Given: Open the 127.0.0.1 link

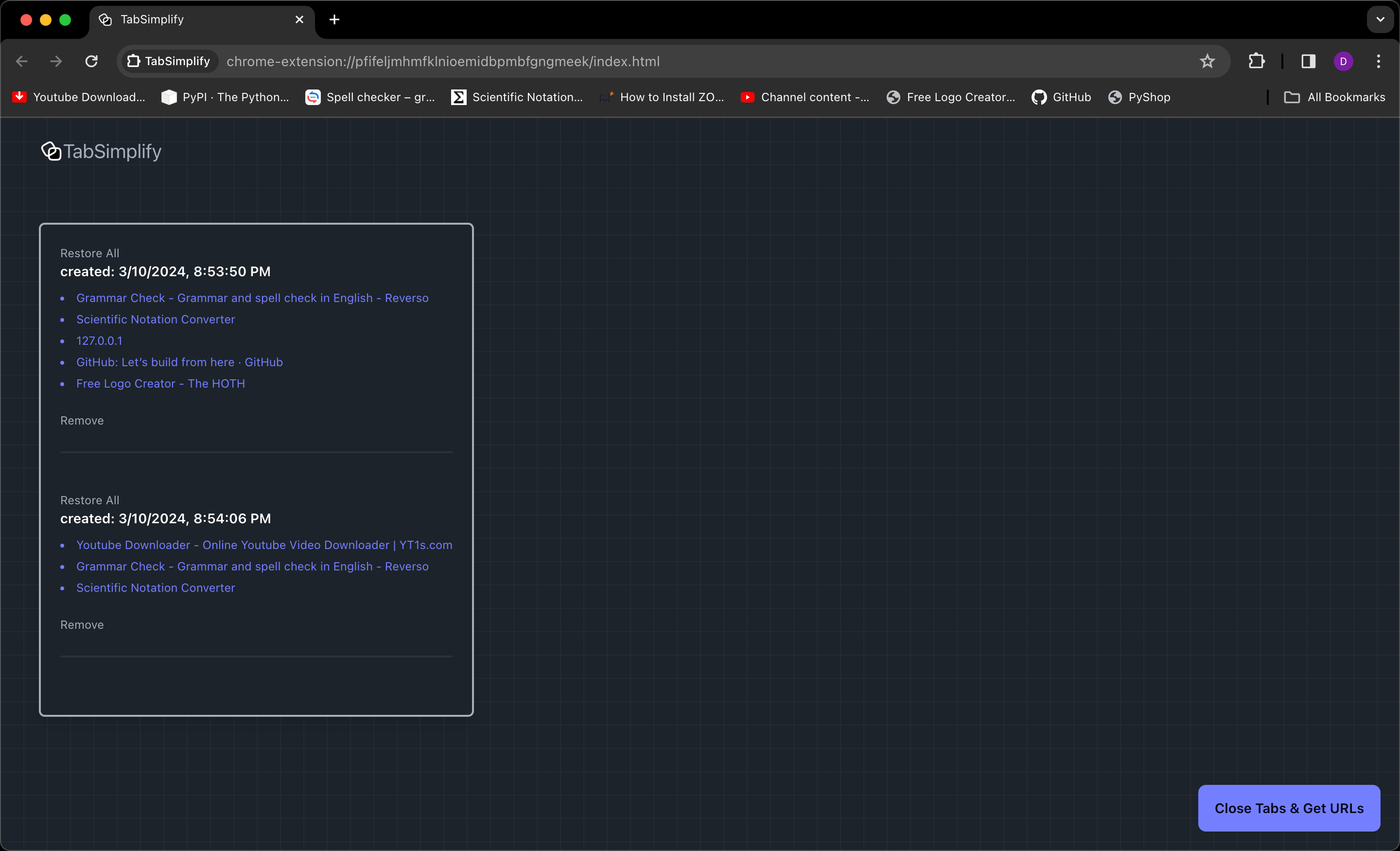Looking at the screenshot, I should 100,341.
